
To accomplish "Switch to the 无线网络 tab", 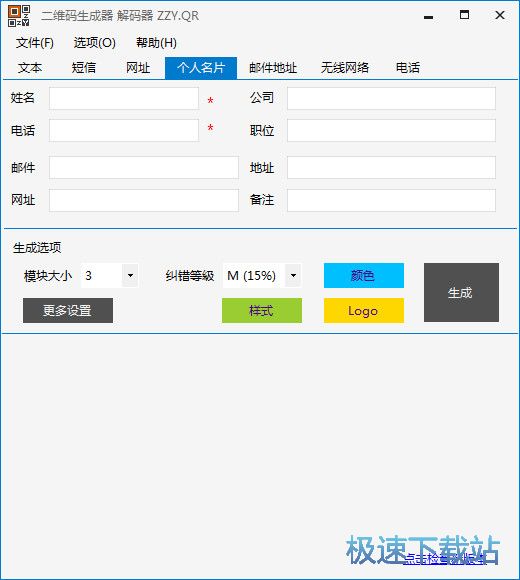I will coord(345,68).
